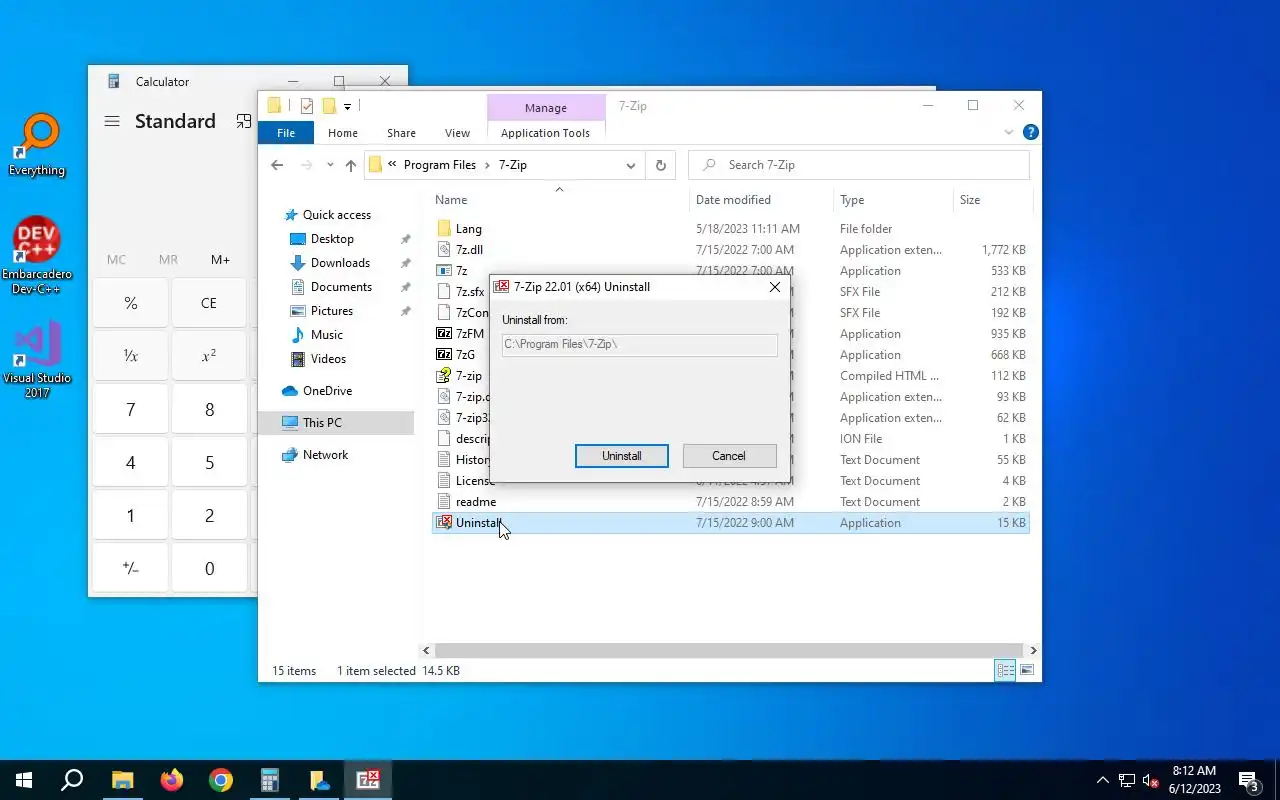1280x800 pixels.
Task: Select OneDrive in navigation pane
Action: tap(327, 391)
